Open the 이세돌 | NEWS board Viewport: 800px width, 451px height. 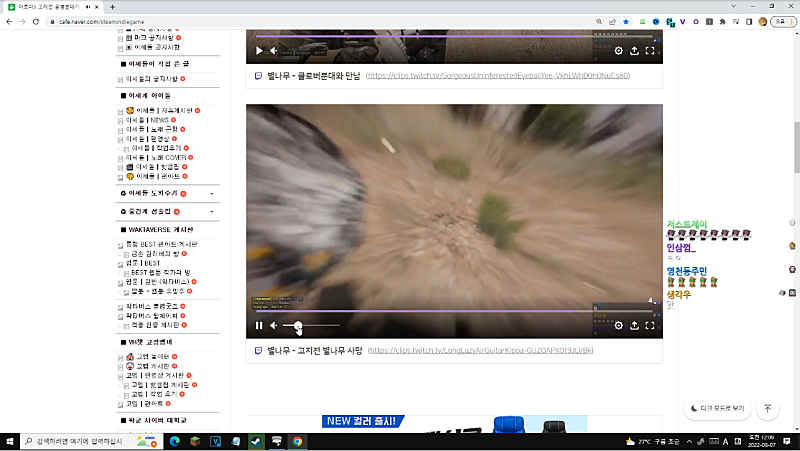[147, 120]
